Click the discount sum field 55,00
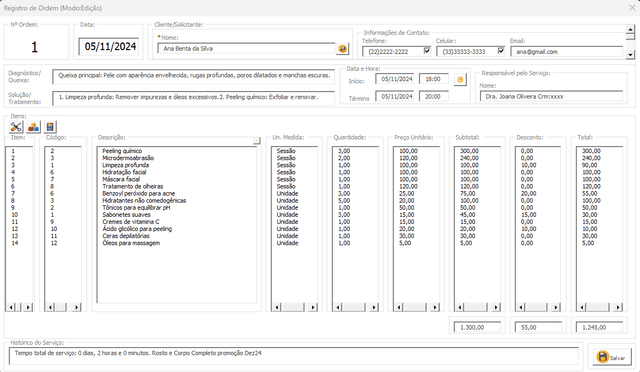This screenshot has height=372, width=640. coord(538,327)
